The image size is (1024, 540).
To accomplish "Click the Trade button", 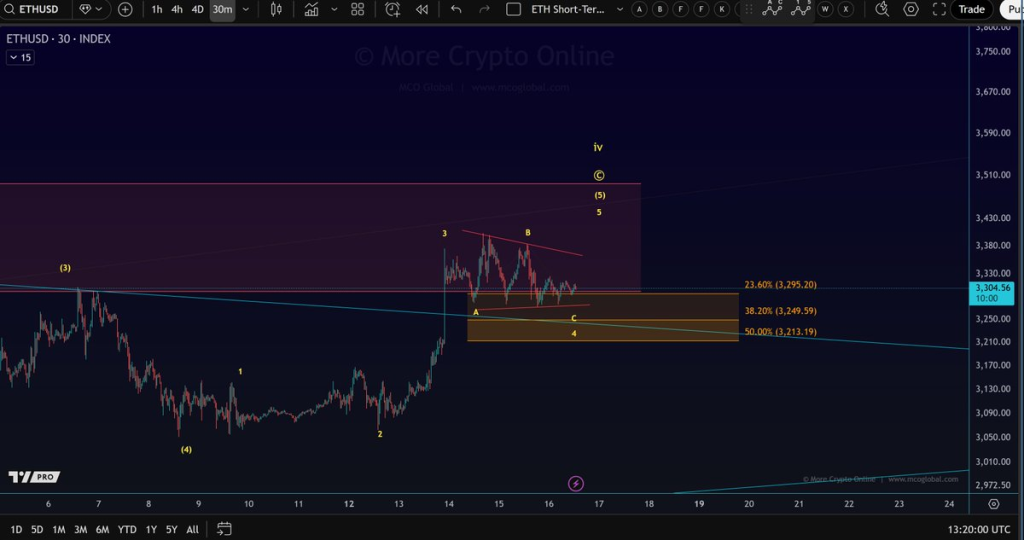I will coord(971,9).
